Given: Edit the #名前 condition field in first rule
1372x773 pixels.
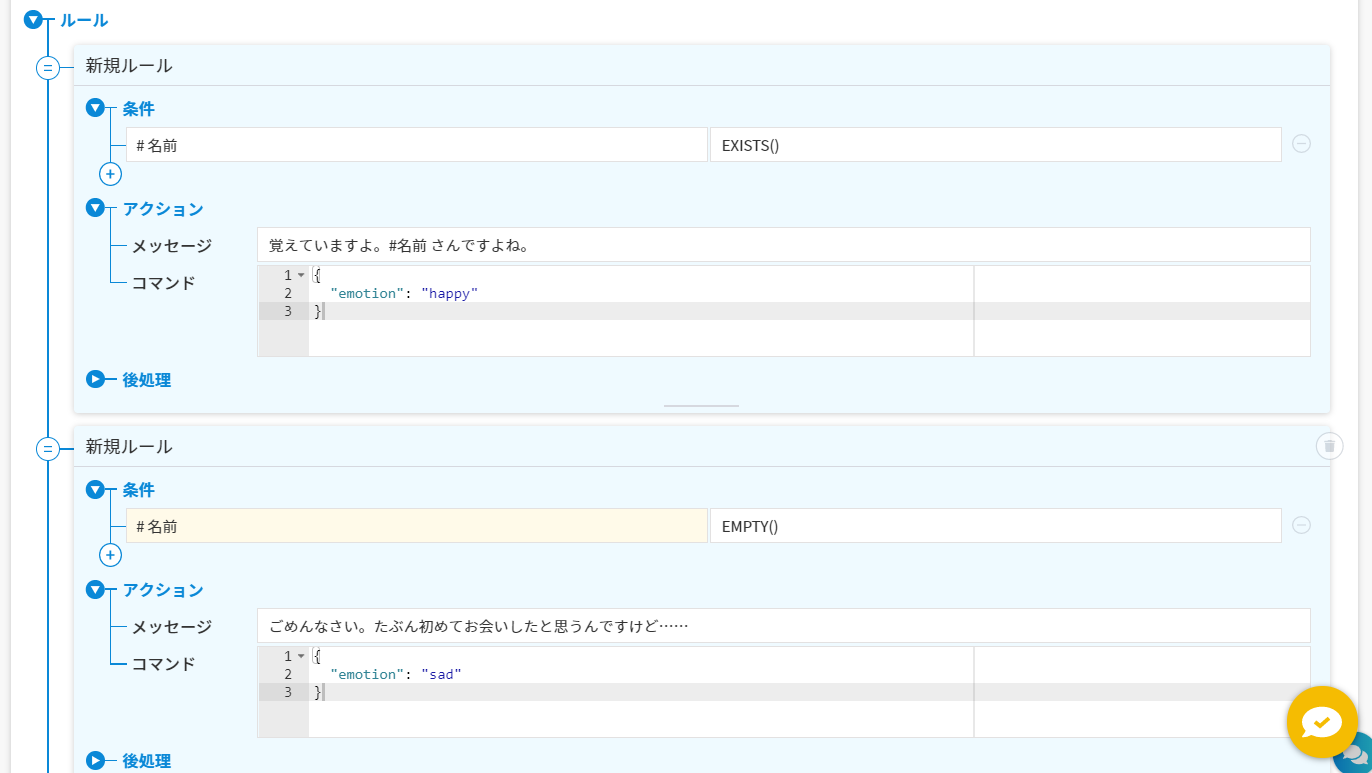Looking at the screenshot, I should point(417,145).
